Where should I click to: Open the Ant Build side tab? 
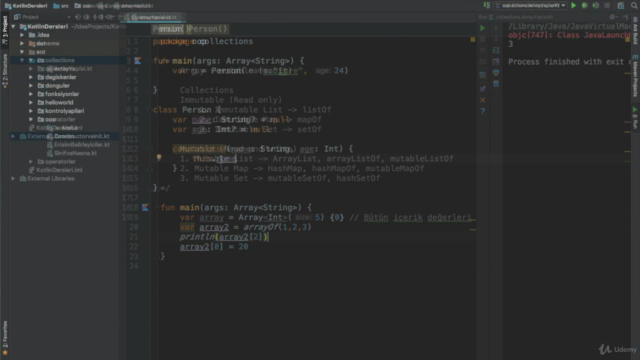tap(636, 31)
